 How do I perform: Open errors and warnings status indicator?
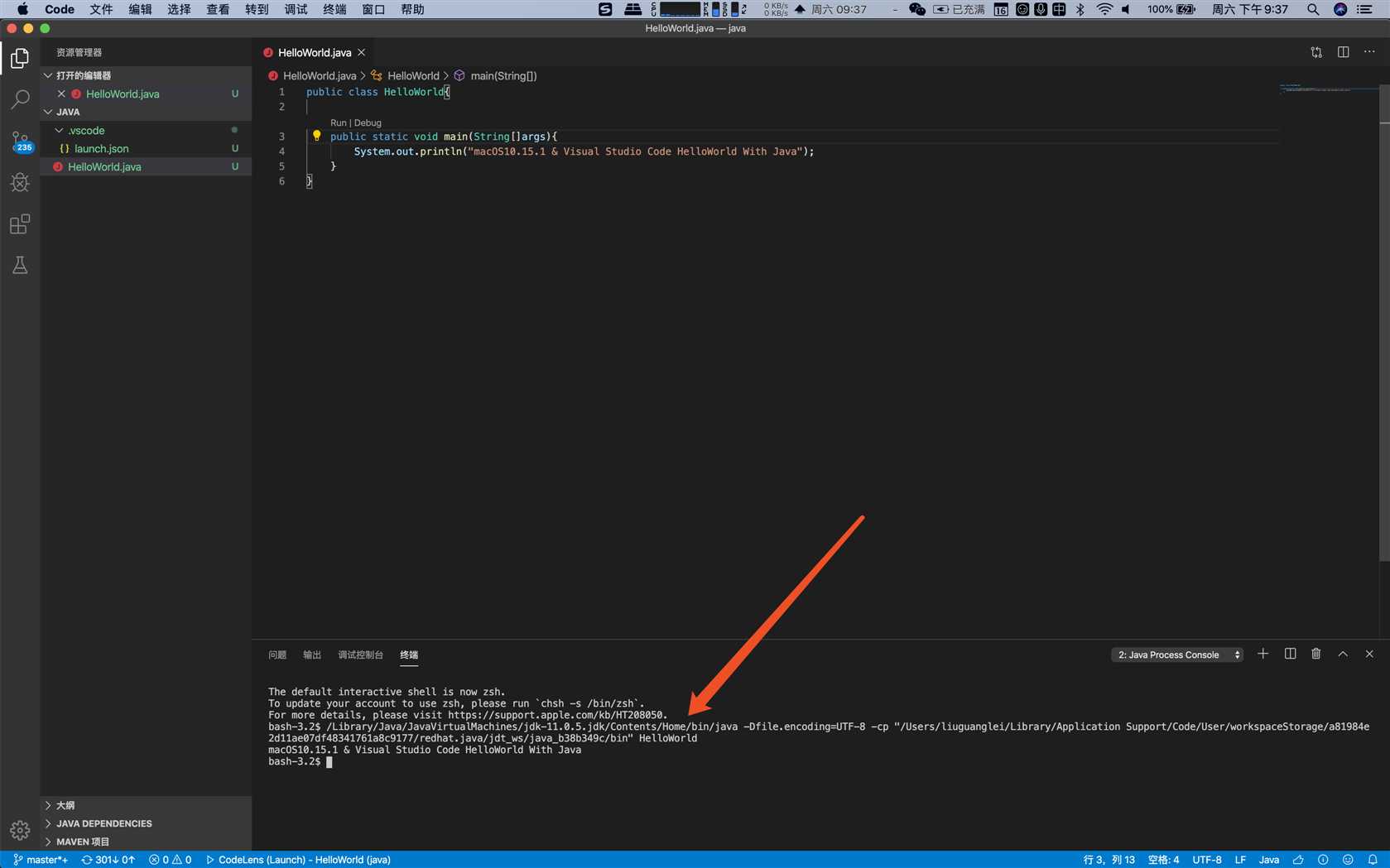tap(170, 860)
